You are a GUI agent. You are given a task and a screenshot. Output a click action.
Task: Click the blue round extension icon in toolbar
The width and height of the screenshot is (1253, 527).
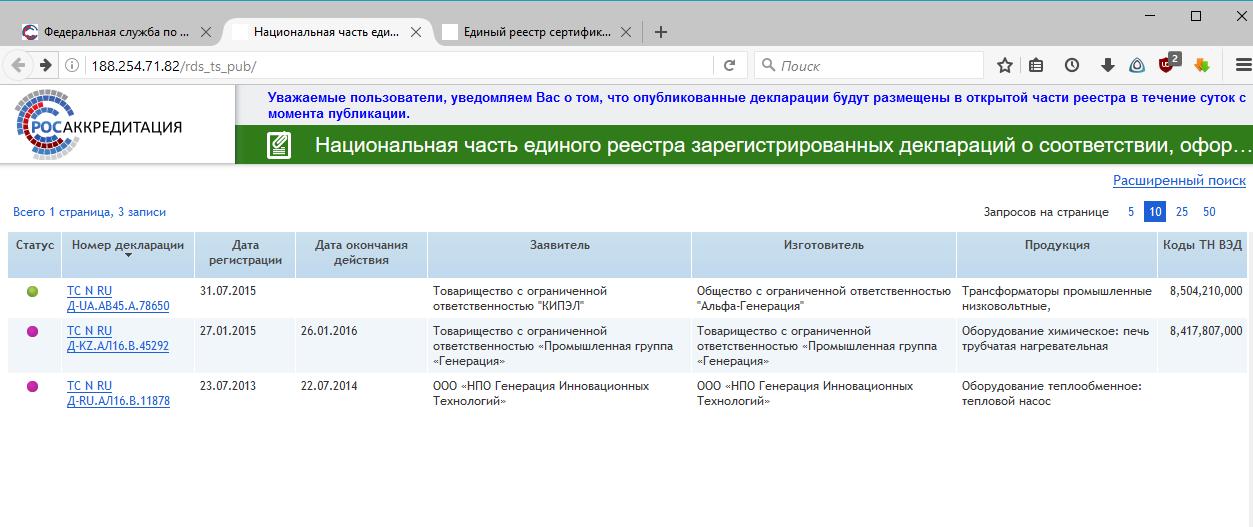[x=1137, y=65]
